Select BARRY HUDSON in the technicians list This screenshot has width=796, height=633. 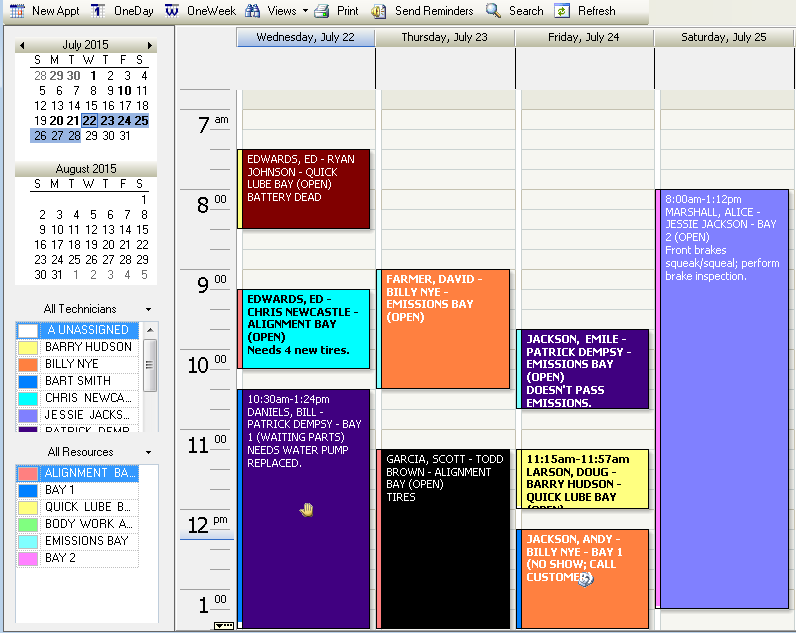click(x=87, y=347)
